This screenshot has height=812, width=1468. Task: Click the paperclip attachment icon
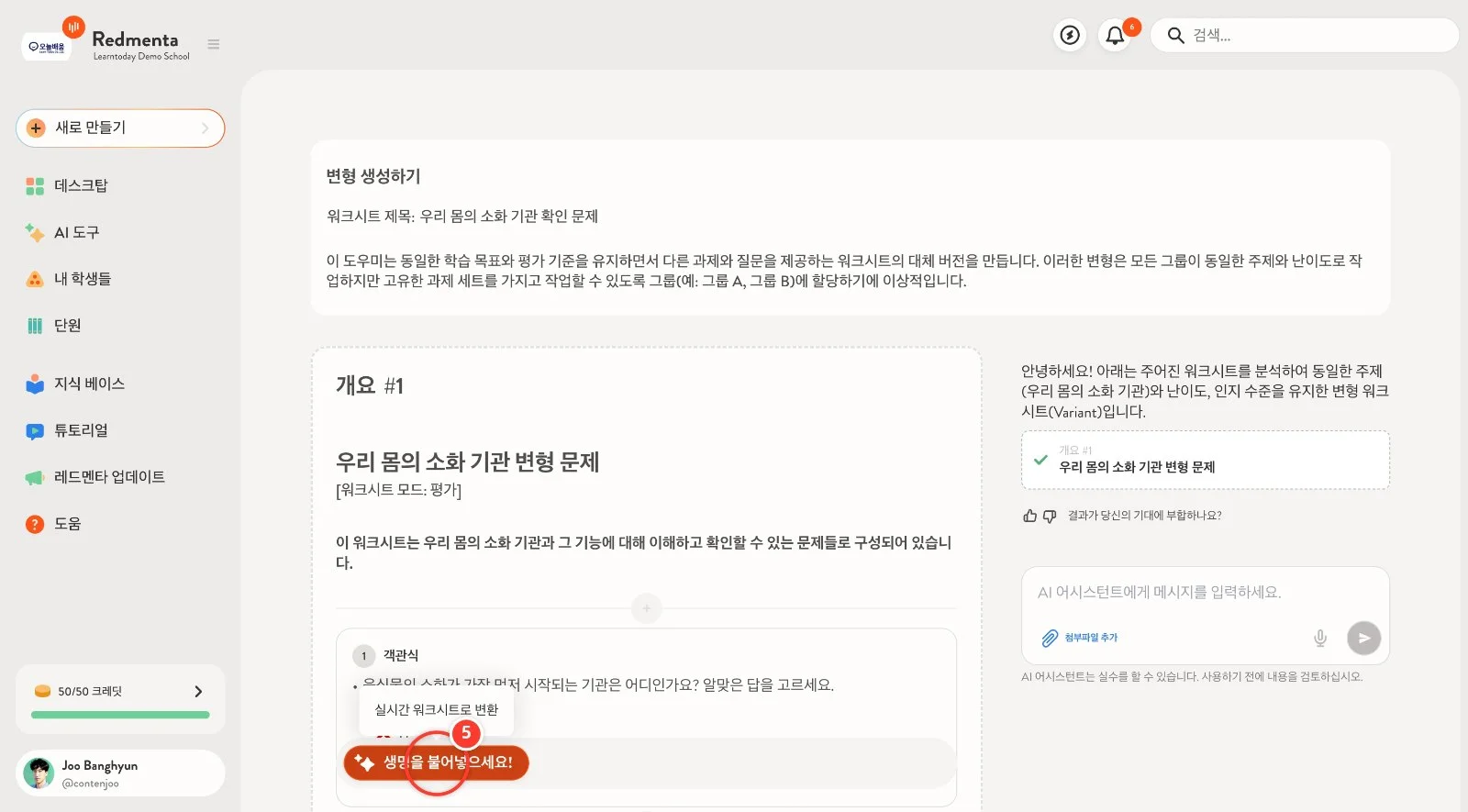1050,638
